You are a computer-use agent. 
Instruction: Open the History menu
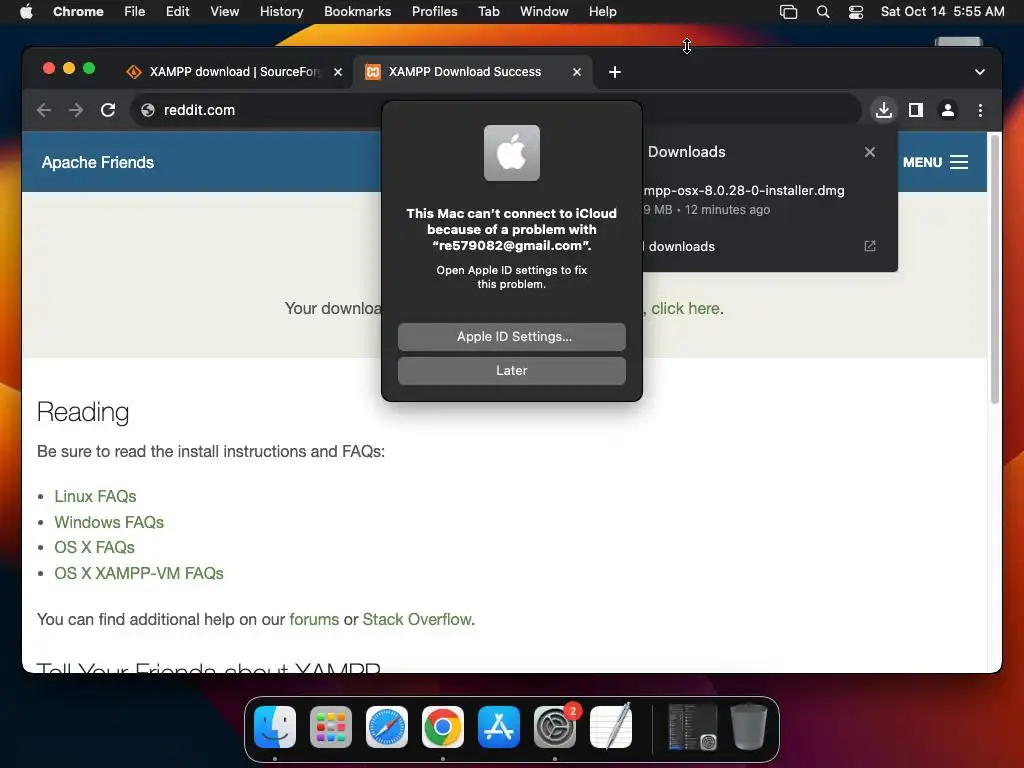pos(281,11)
